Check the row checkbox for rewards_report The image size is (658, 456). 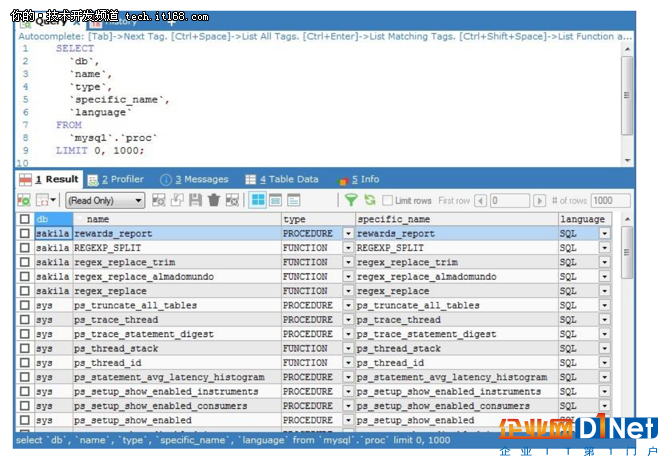click(25, 233)
